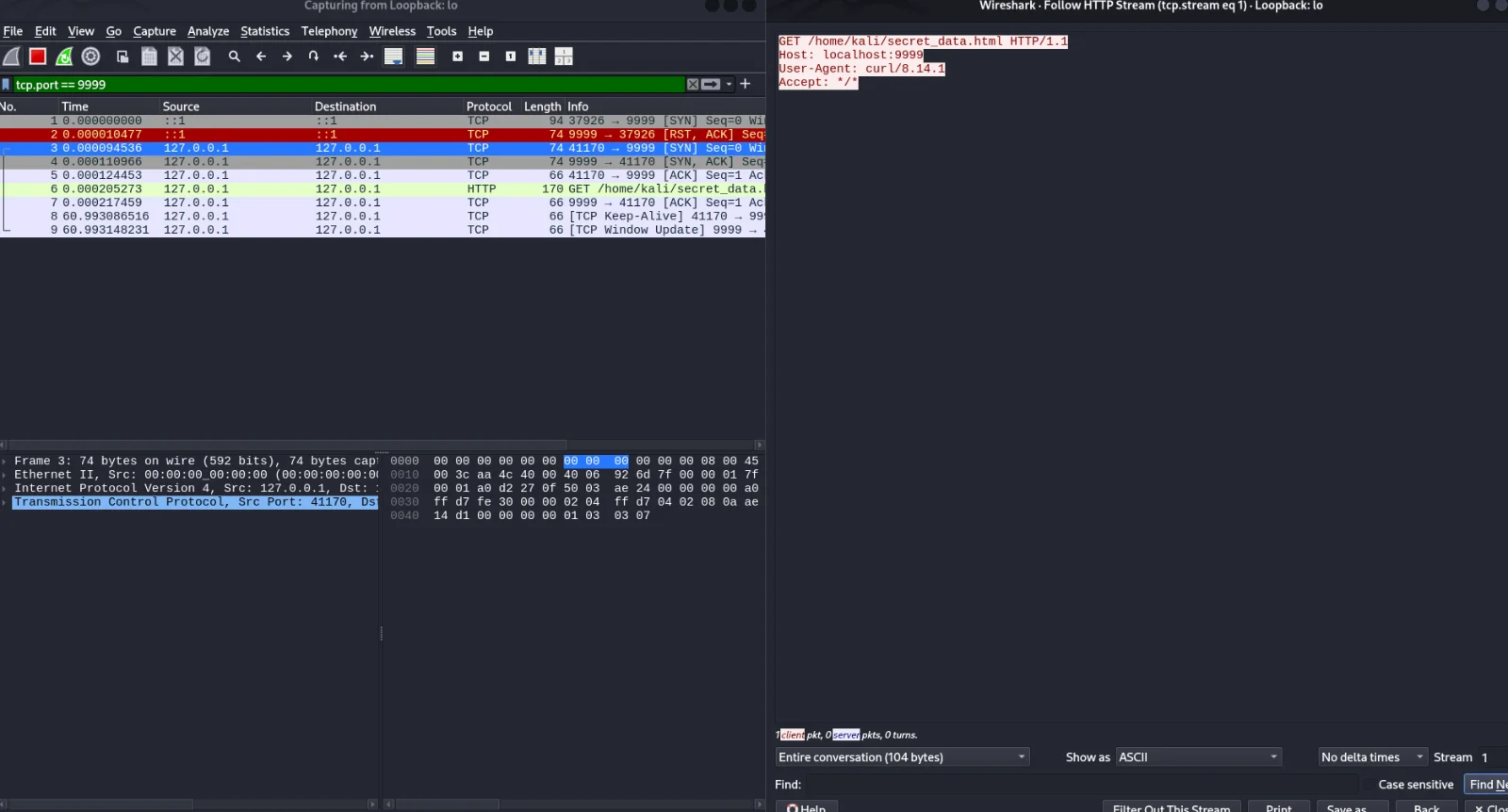This screenshot has height=812, width=1508.
Task: Expand Internet Protocol Version 4 tree row
Action: pyautogui.click(x=6, y=488)
